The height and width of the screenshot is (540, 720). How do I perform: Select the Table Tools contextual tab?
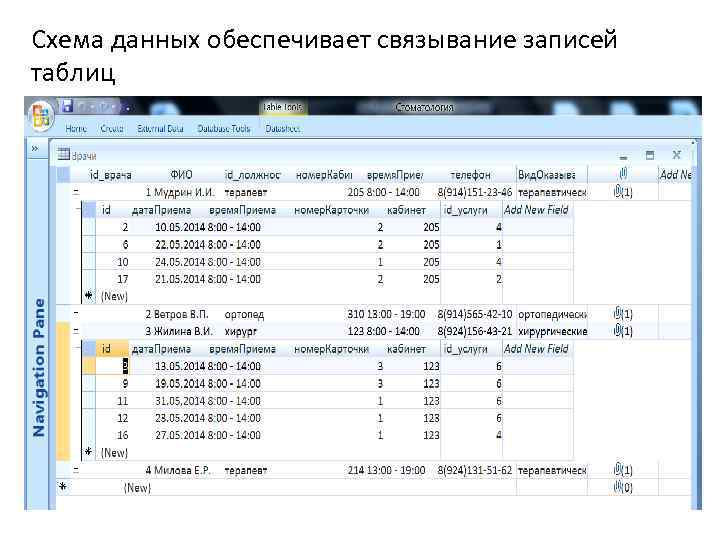click(282, 107)
